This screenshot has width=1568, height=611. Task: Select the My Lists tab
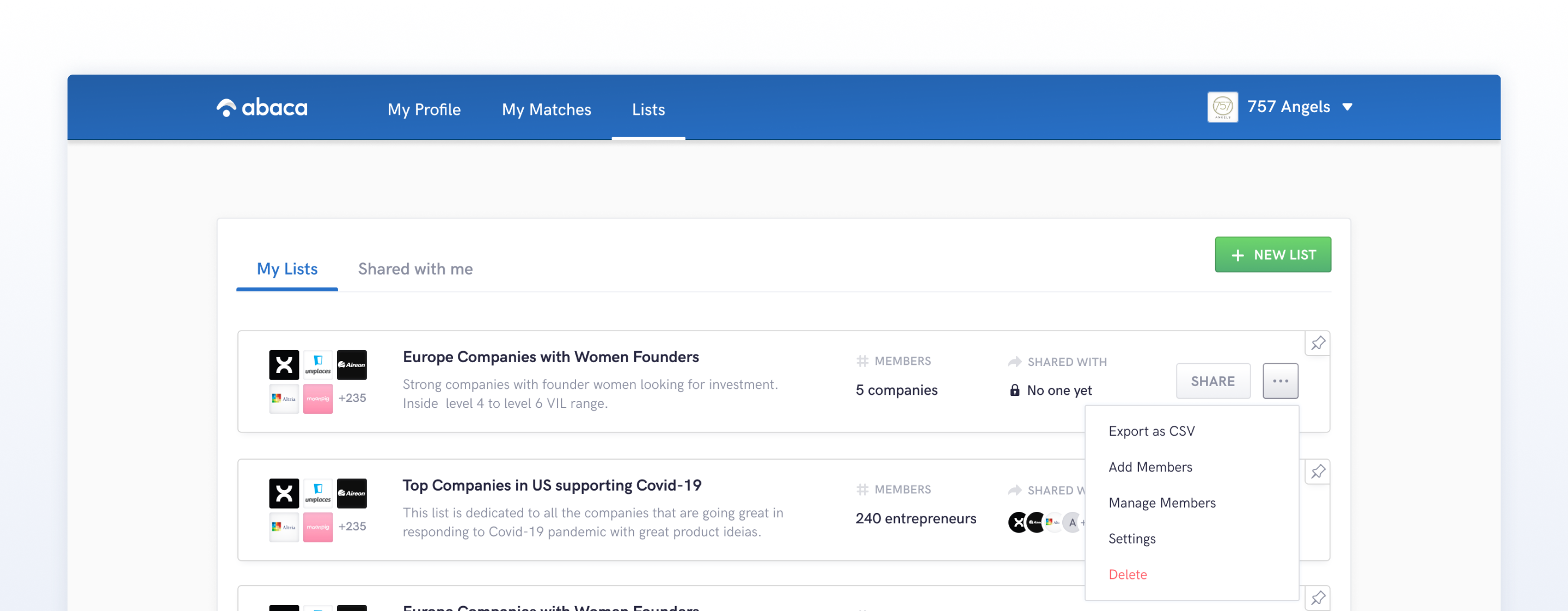[x=287, y=269]
